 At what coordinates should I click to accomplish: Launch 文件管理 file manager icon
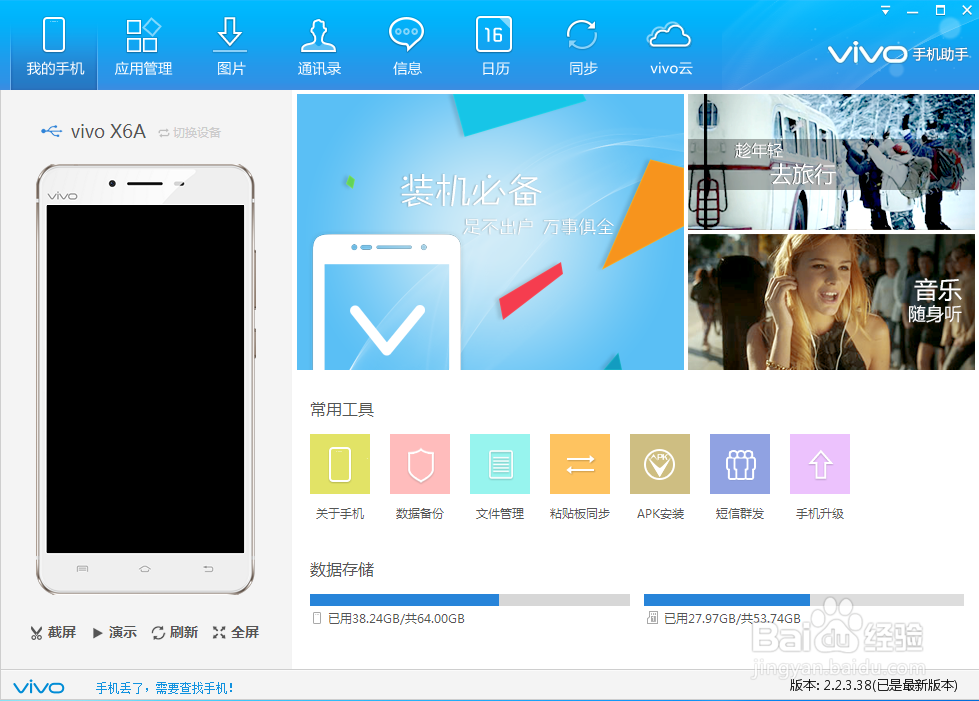click(x=499, y=464)
